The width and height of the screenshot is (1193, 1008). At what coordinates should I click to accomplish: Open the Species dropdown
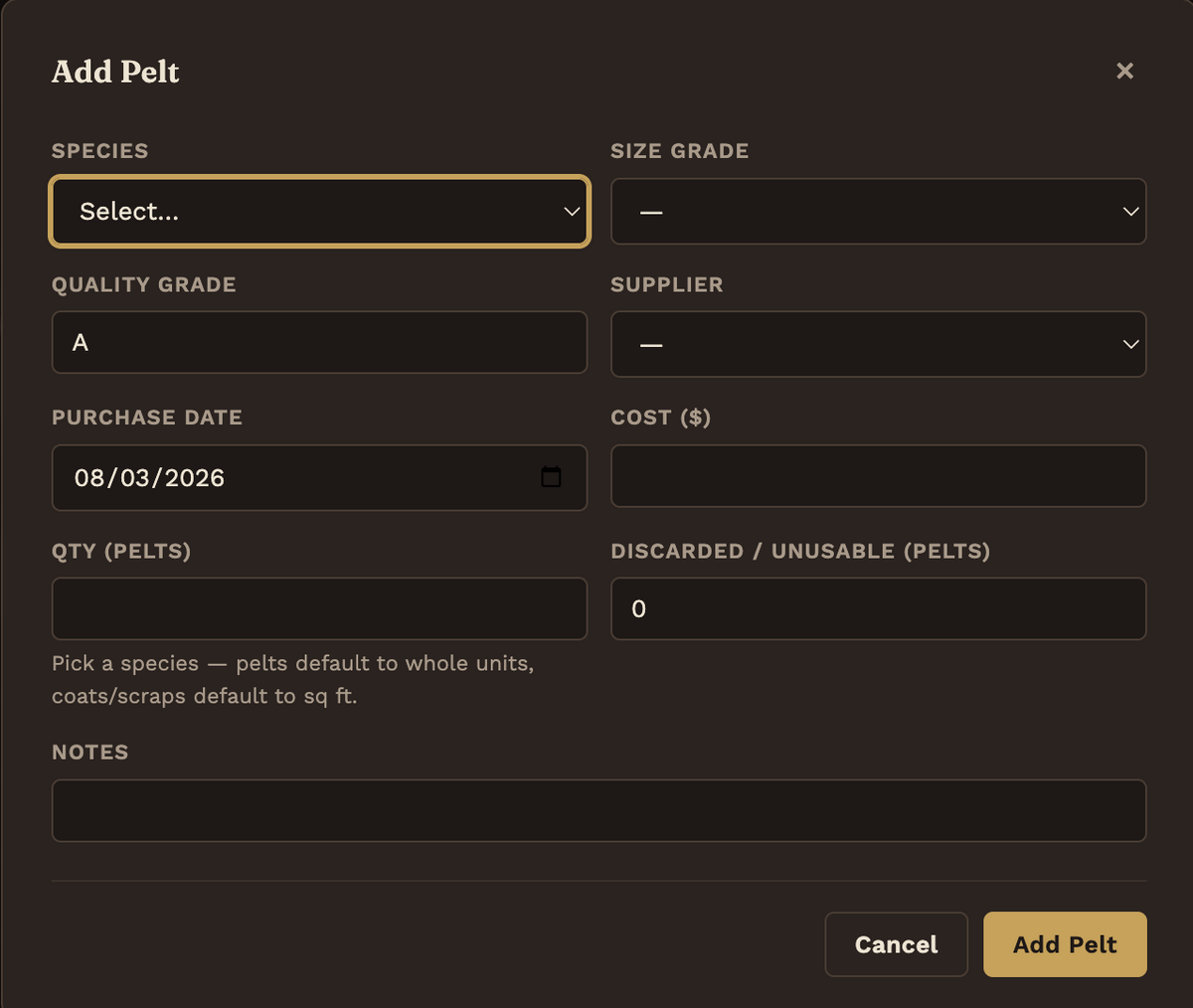tap(319, 211)
